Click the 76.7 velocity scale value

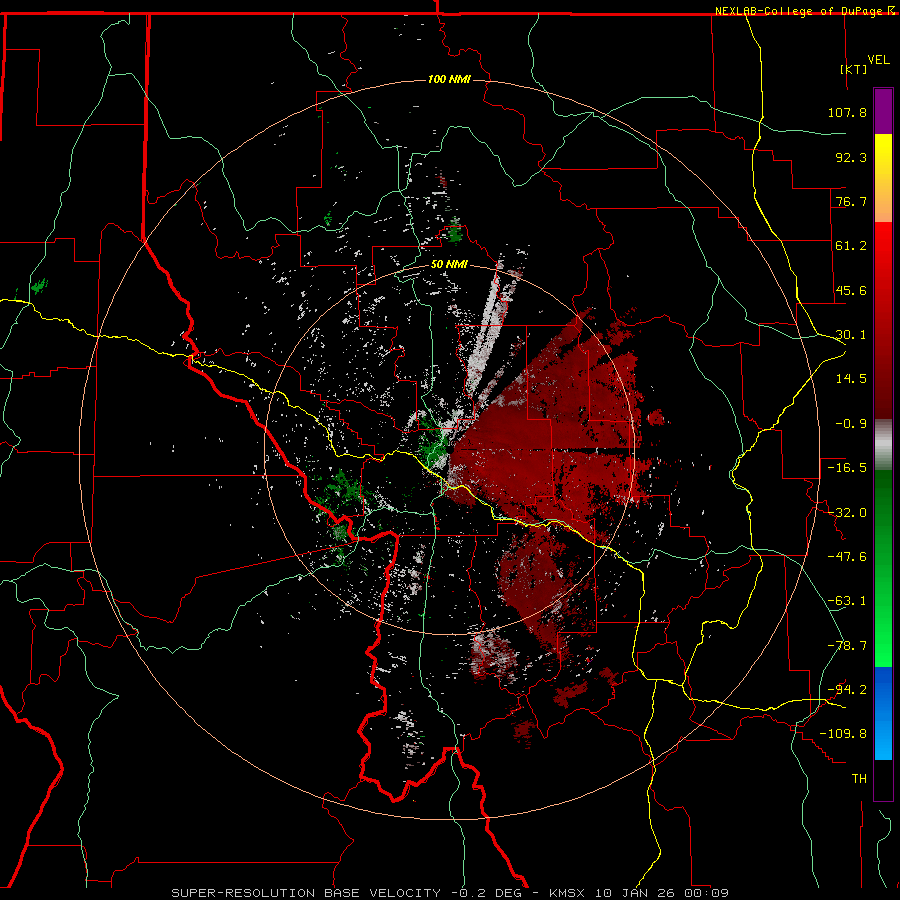851,201
